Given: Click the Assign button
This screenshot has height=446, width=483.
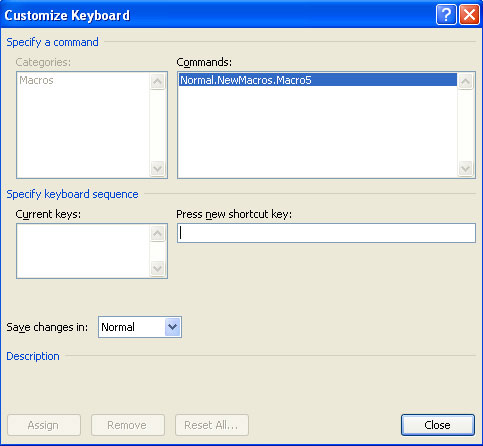Looking at the screenshot, I should pos(44,425).
